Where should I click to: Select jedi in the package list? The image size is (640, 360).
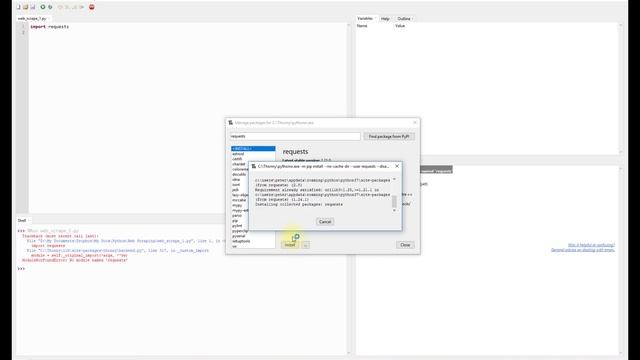click(235, 190)
